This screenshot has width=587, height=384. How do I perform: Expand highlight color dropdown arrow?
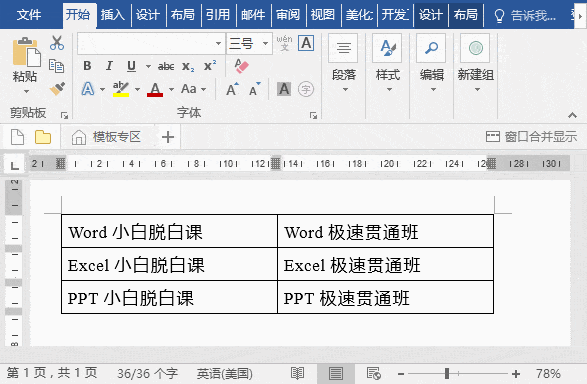[x=137, y=89]
